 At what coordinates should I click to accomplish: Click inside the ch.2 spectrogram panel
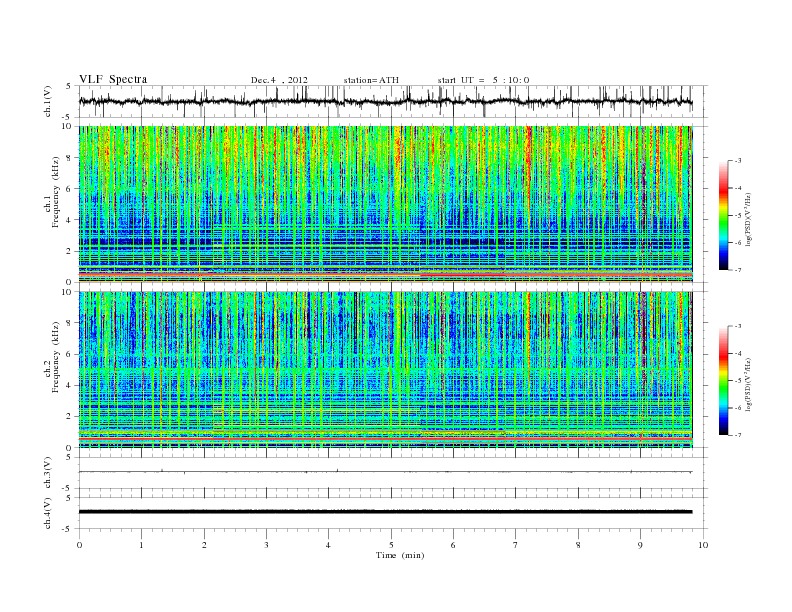385,370
